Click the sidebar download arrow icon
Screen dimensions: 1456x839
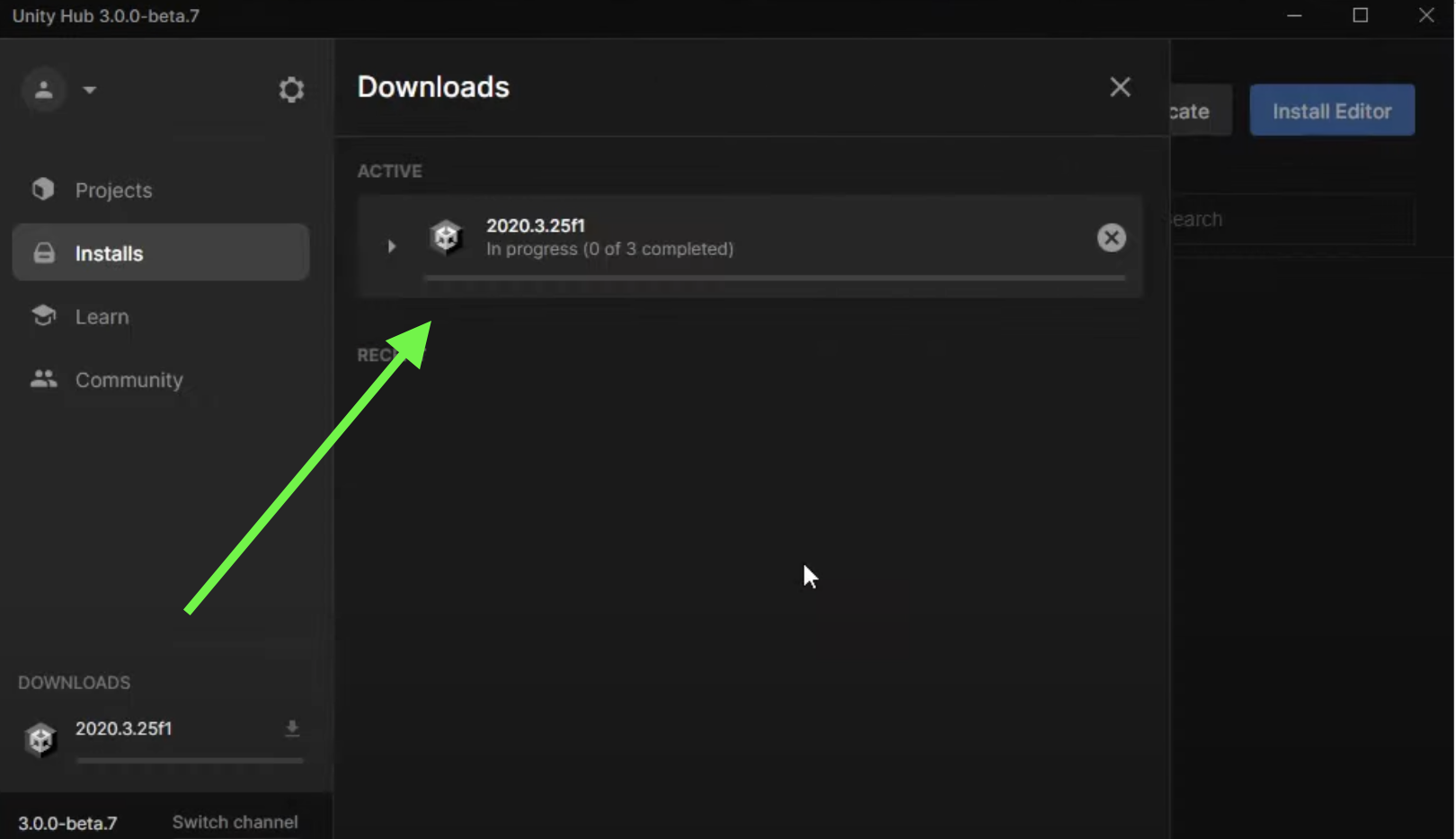coord(292,729)
